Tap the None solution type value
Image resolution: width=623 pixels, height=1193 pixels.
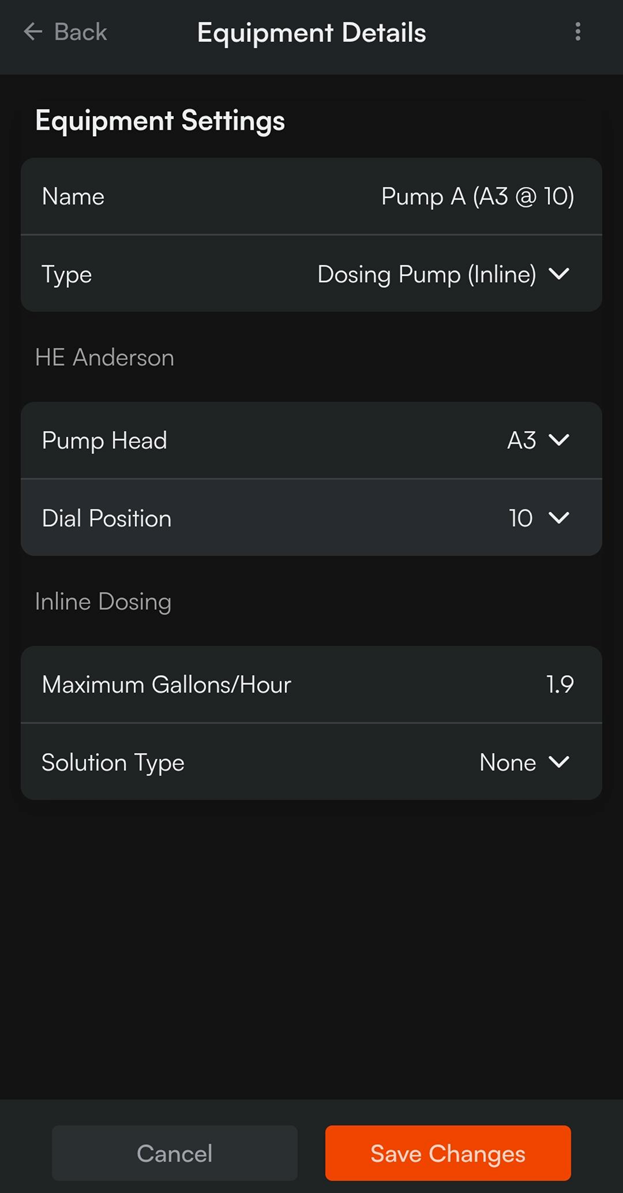(507, 762)
